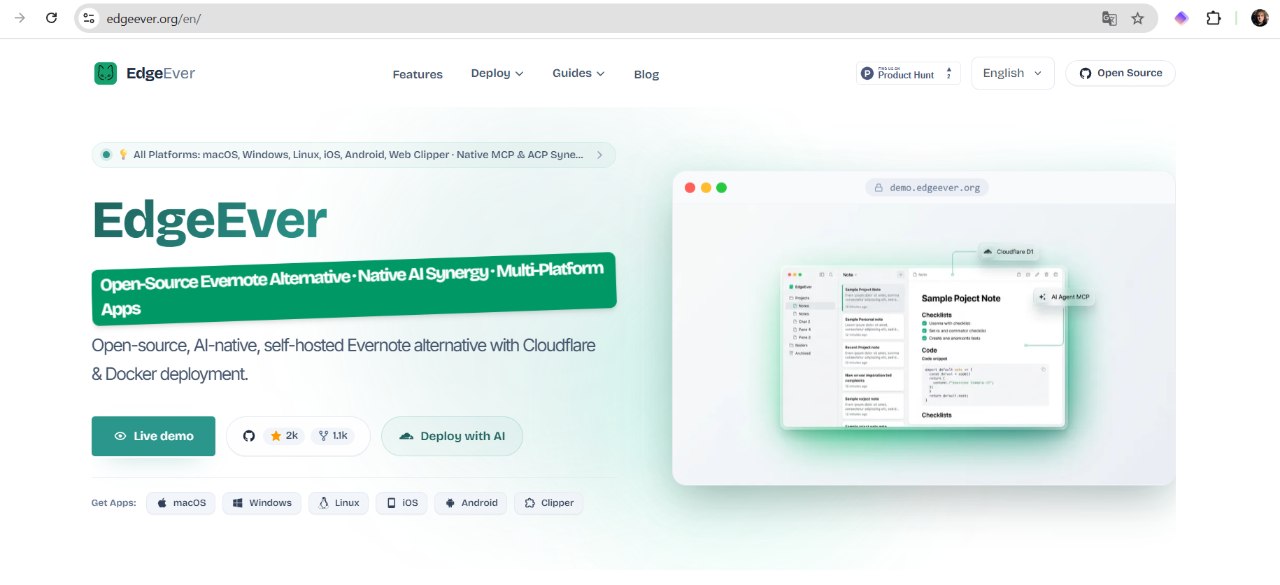Click the Cloudflare D1 label
This screenshot has height=585, width=1280.
pos(1010,251)
